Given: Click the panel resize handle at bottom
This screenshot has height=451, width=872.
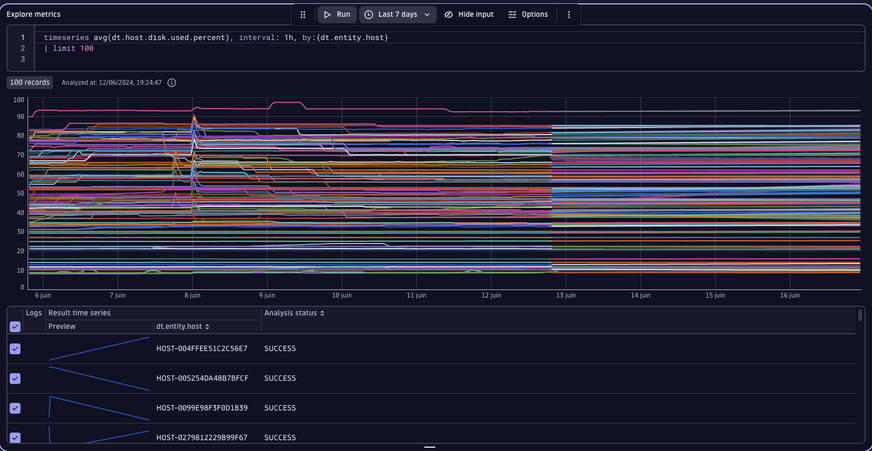Looking at the screenshot, I should pos(430,447).
